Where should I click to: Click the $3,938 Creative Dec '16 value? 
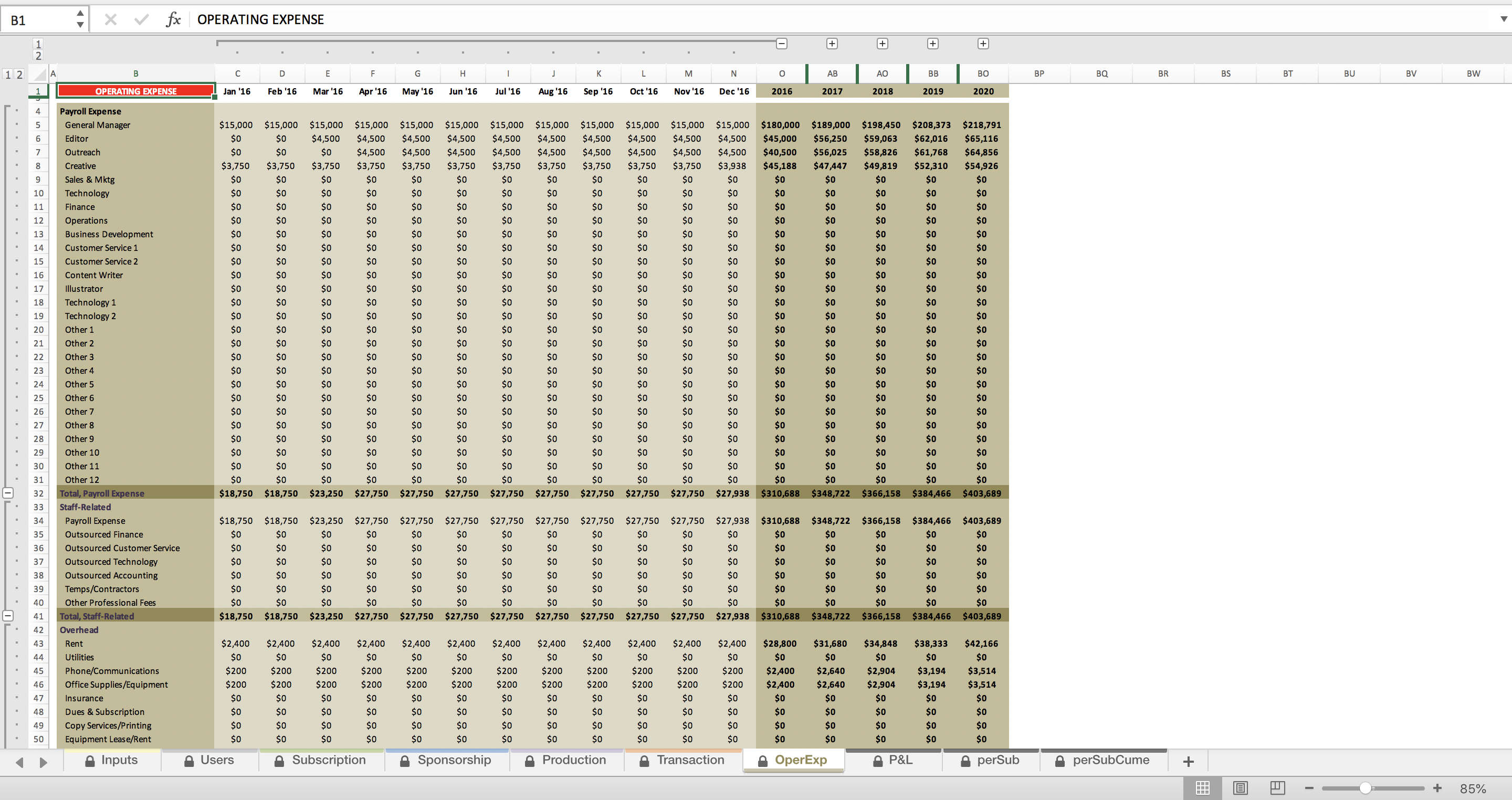[732, 166]
